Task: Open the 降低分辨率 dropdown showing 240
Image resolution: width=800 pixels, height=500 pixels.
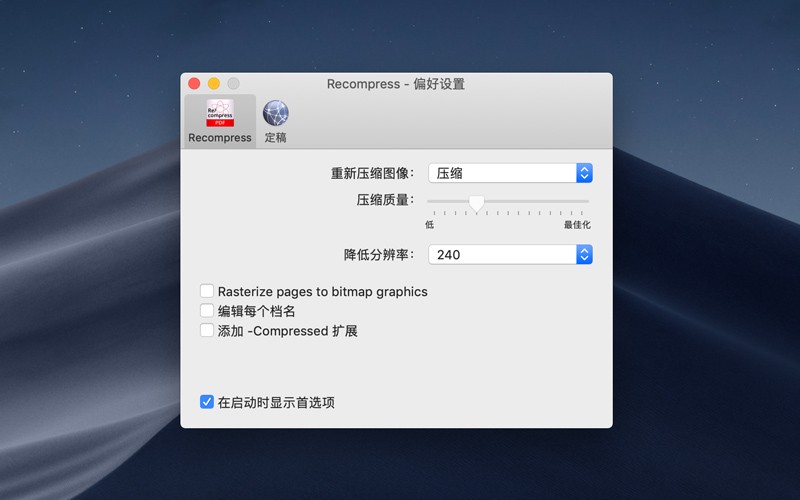Action: point(510,255)
